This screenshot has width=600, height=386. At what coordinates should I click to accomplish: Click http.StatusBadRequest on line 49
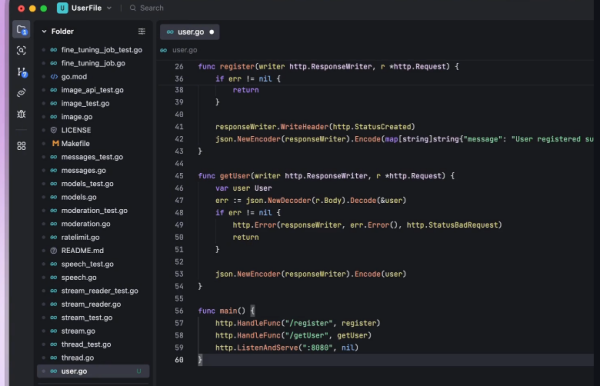(452, 225)
